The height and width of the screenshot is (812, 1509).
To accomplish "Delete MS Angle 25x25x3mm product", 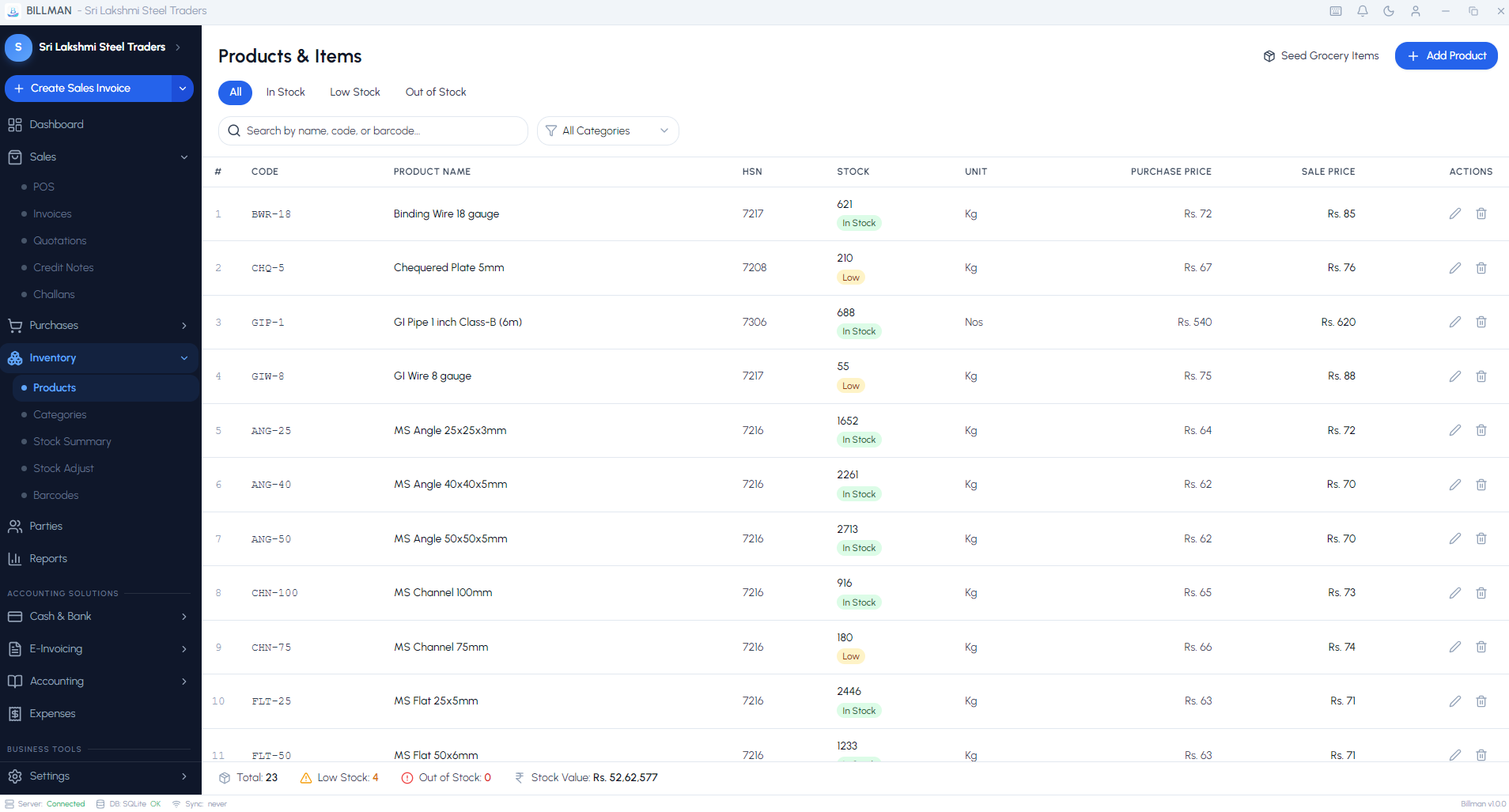I will coord(1481,430).
